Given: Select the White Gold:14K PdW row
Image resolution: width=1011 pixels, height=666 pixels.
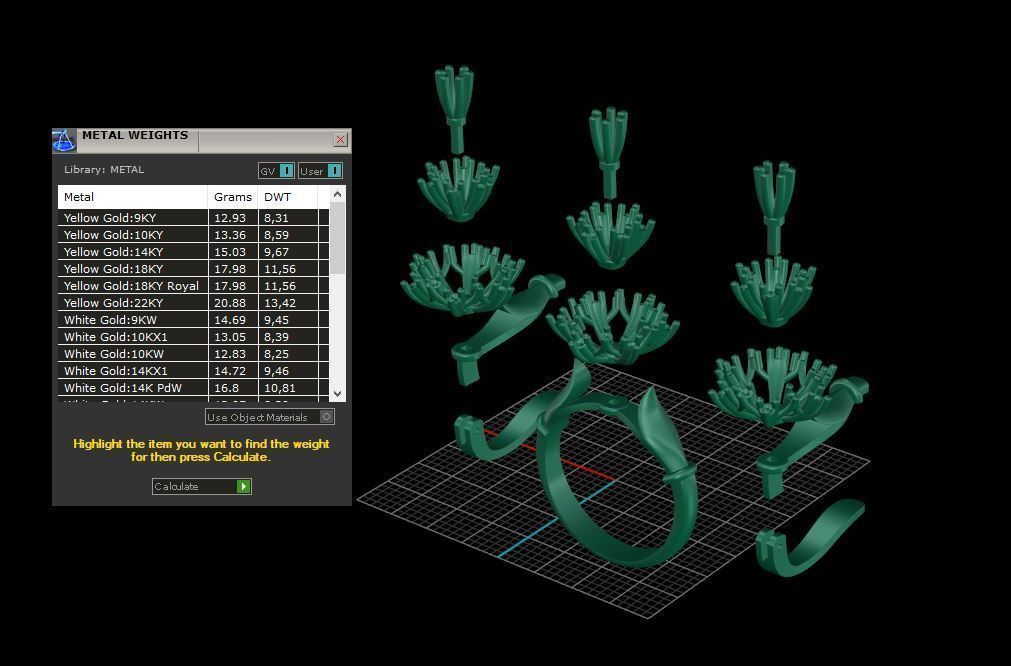Looking at the screenshot, I should [194, 387].
